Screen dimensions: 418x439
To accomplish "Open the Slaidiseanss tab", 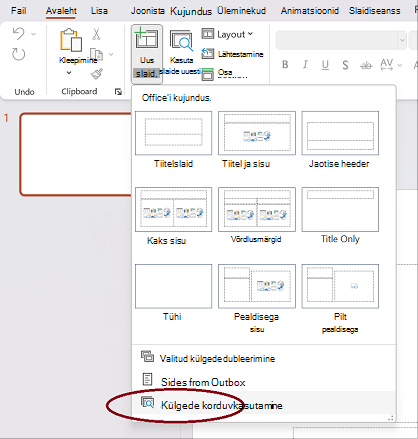I will point(375,11).
